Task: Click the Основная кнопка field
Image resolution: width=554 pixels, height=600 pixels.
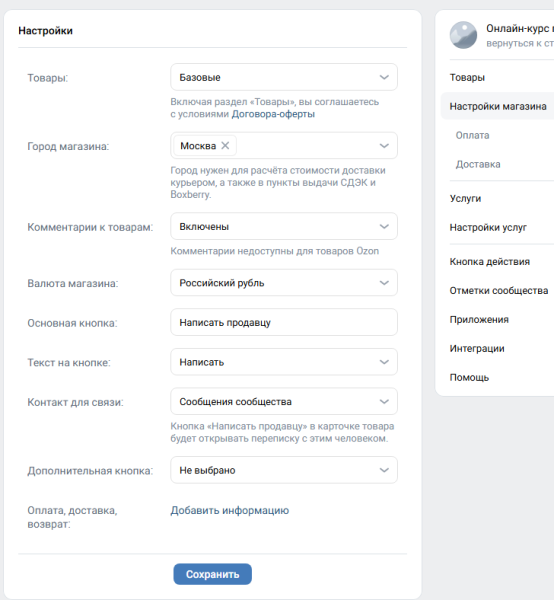Action: click(x=284, y=323)
